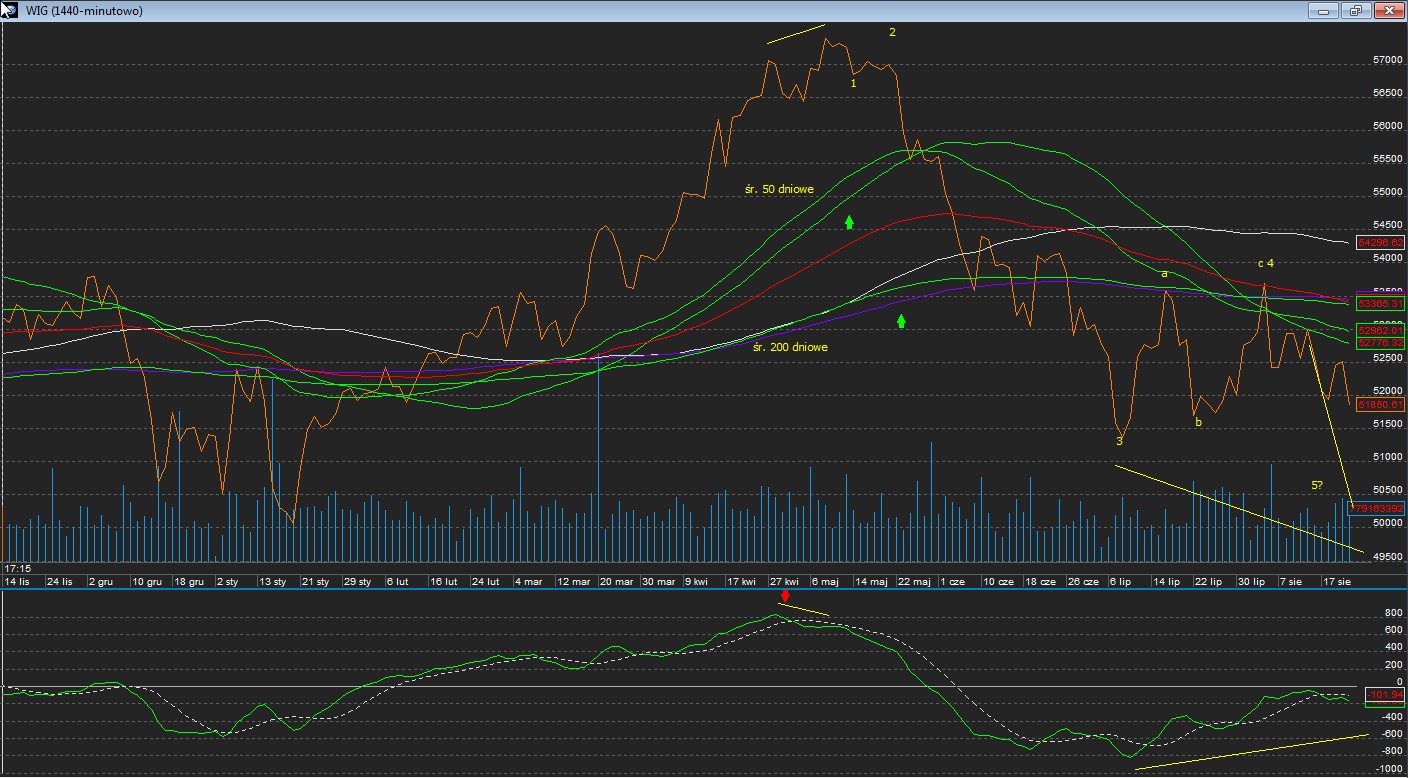
Task: Click the 79163392 volume value tag
Action: [1380, 508]
